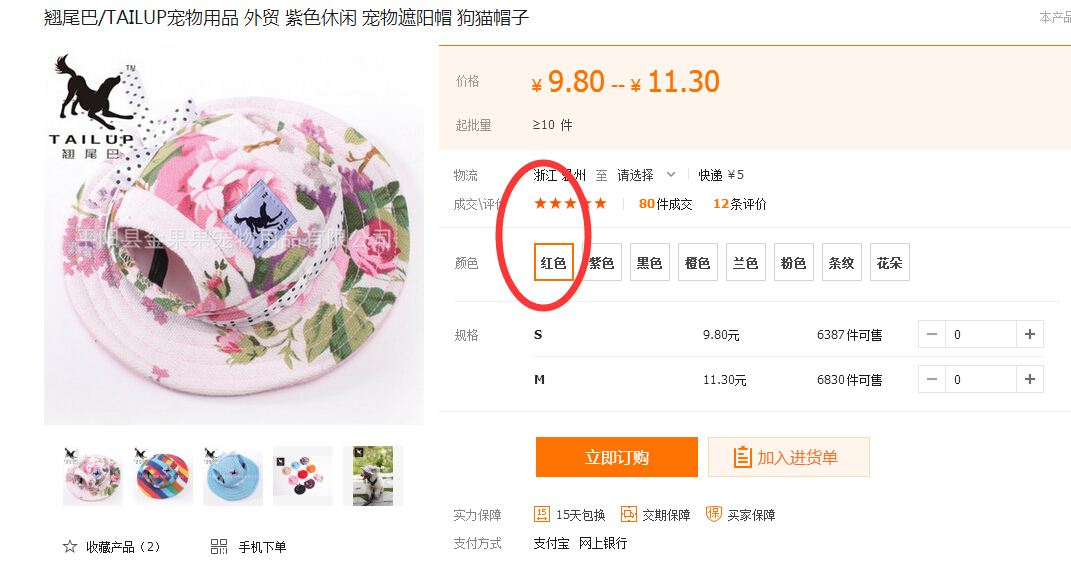Select the 条纹 color option
This screenshot has height=577, width=1071.
(841, 263)
